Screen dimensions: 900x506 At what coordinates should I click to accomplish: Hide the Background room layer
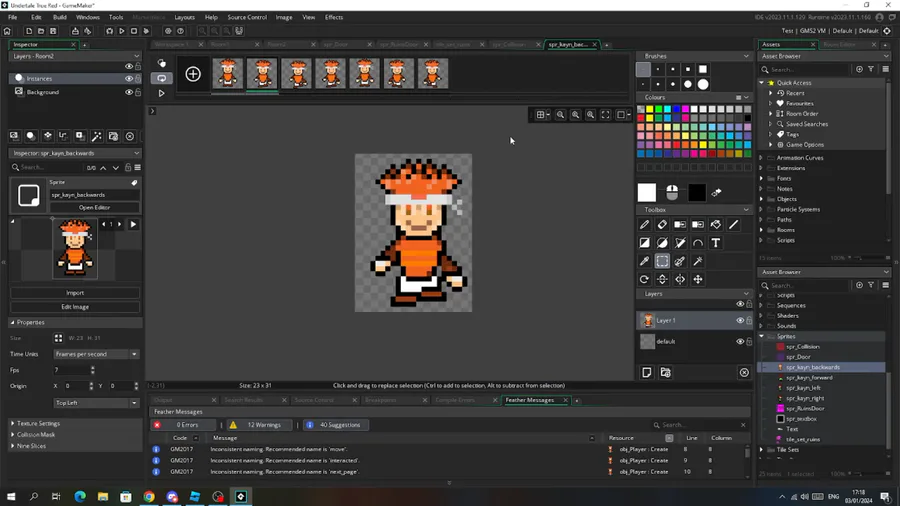pos(129,92)
